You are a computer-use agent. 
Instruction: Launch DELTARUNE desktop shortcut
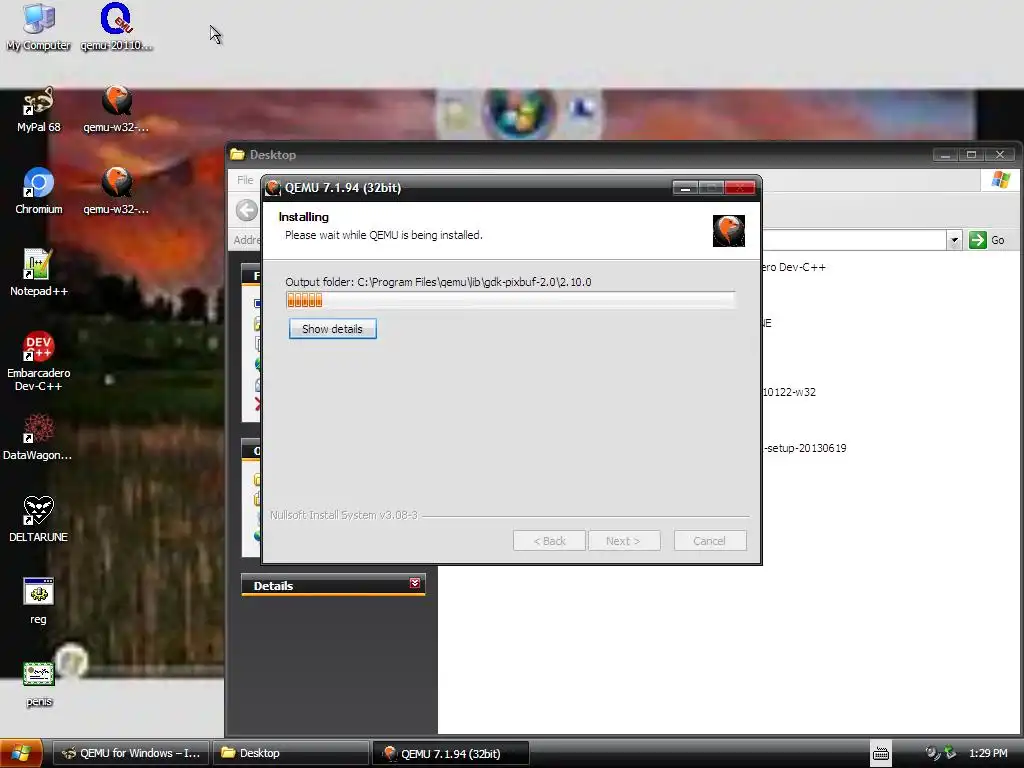[39, 520]
